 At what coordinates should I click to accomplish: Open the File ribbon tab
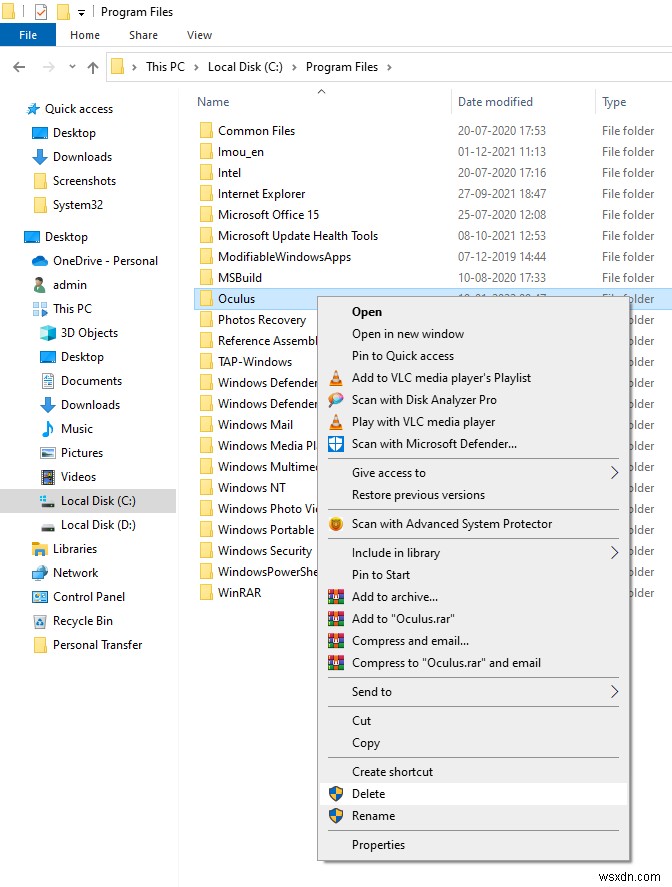28,35
